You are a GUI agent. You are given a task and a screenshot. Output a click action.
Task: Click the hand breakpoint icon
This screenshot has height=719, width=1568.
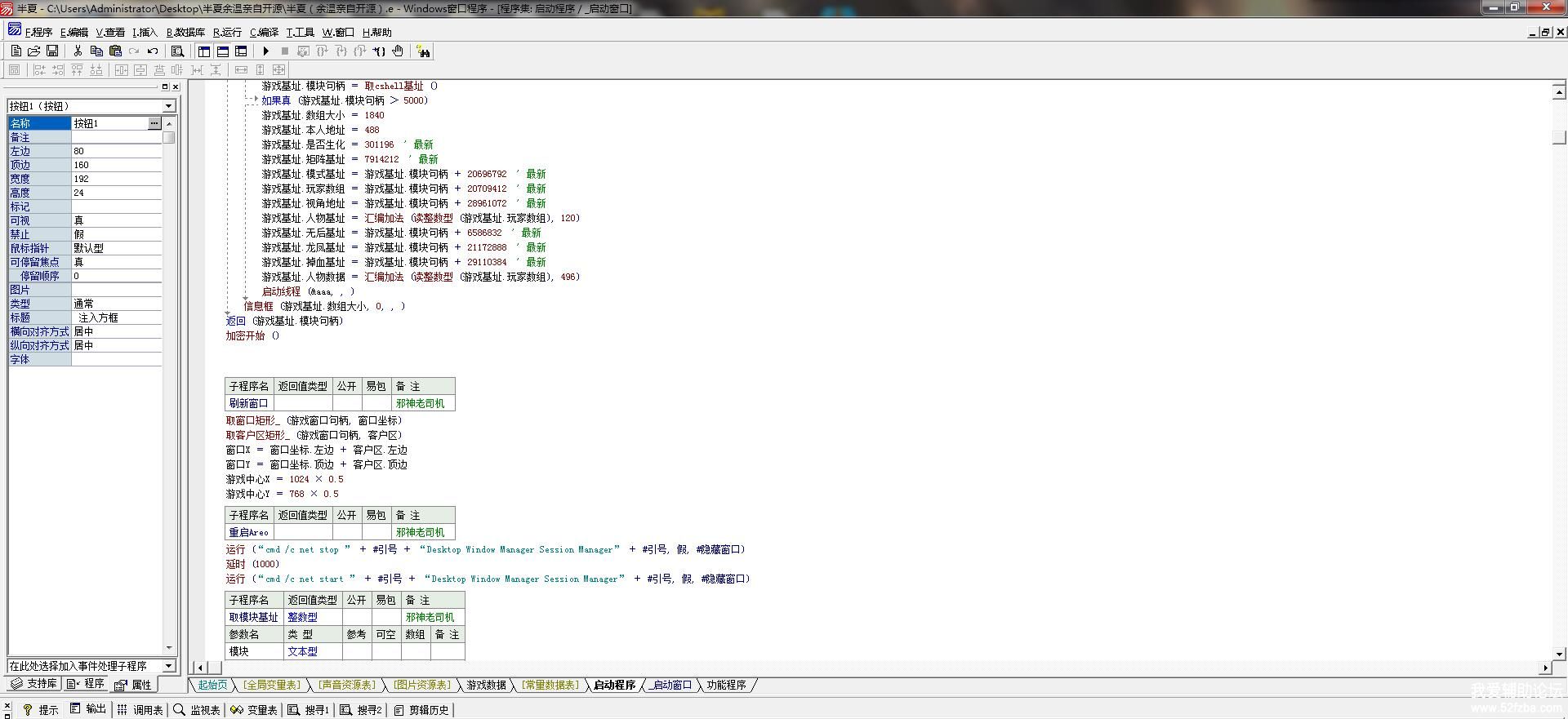[x=398, y=51]
